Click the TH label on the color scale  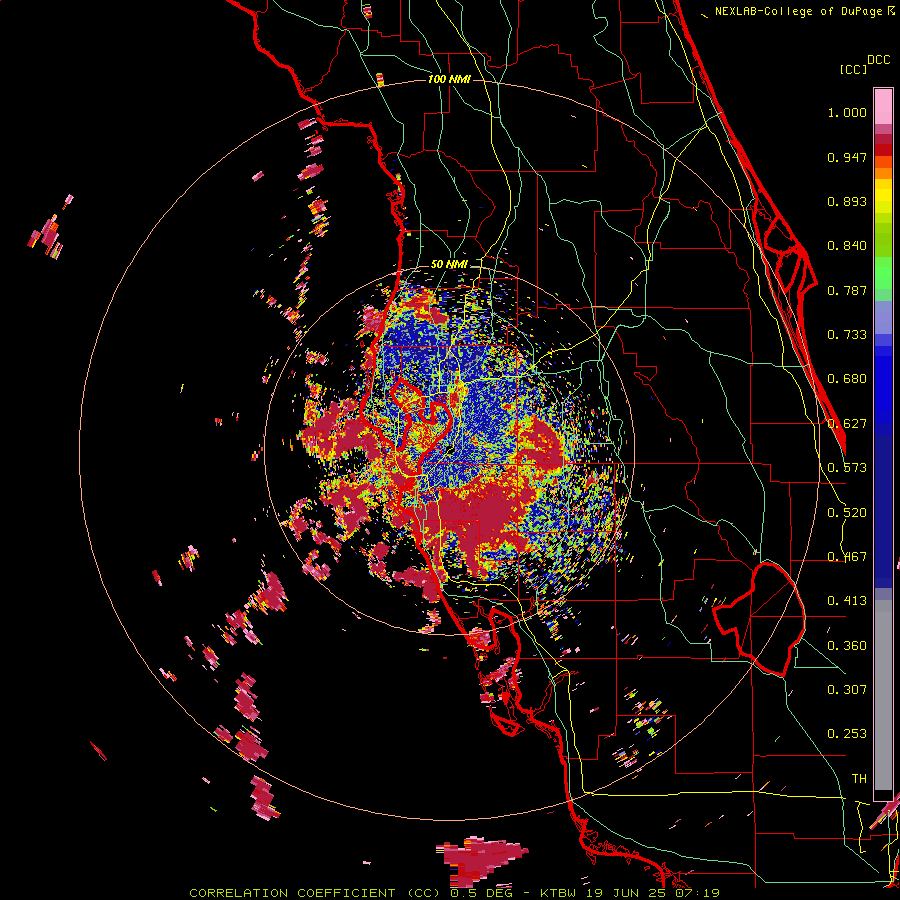(x=859, y=779)
